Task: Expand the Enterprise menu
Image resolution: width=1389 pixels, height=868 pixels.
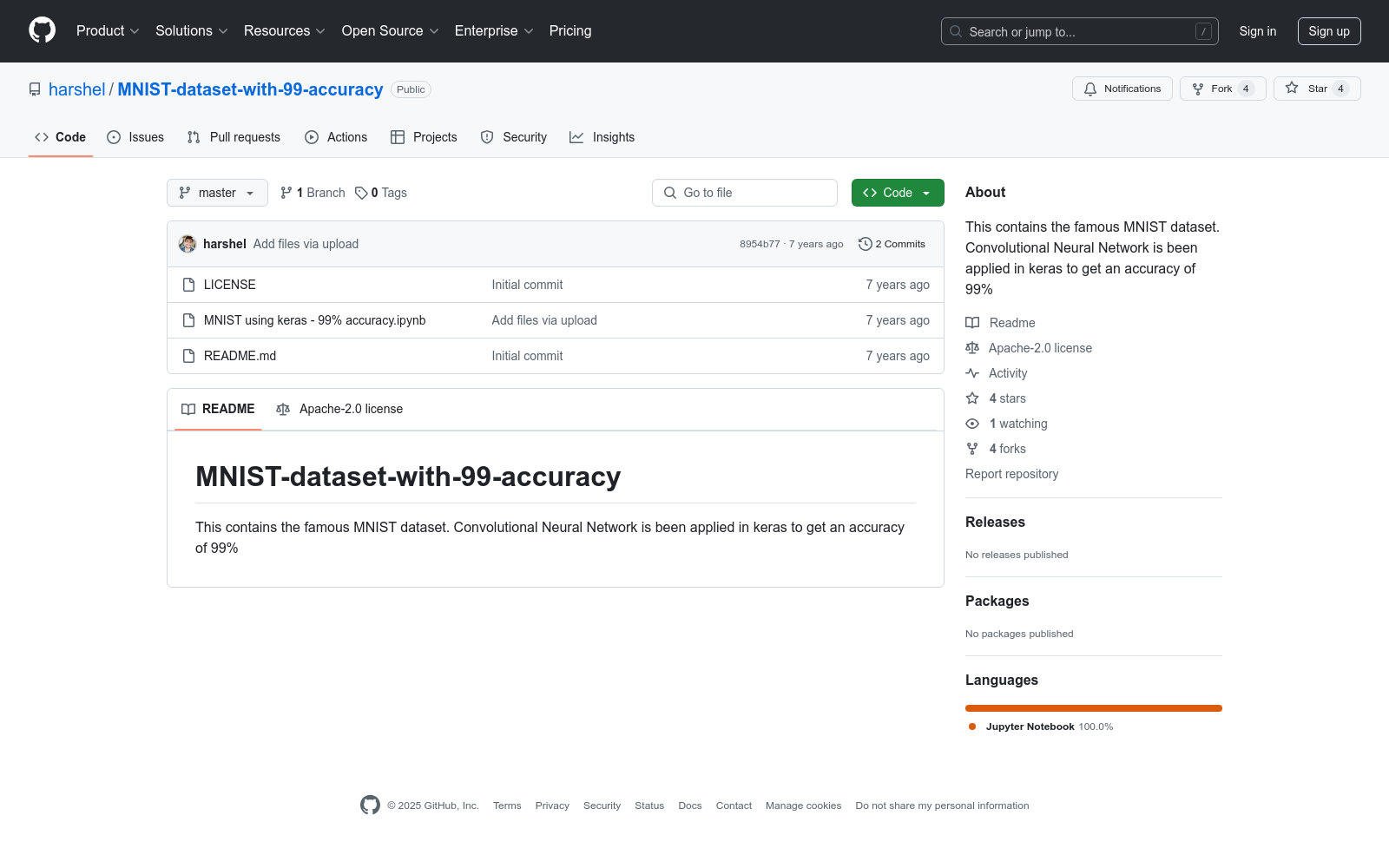Action: point(494,31)
